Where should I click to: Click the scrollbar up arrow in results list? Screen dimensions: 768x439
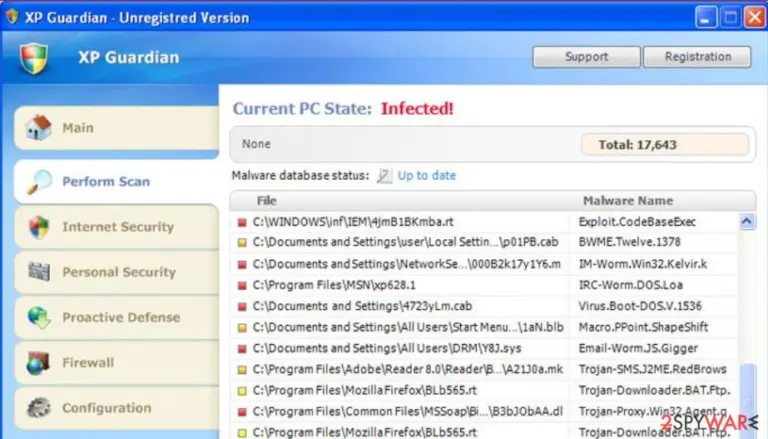746,221
